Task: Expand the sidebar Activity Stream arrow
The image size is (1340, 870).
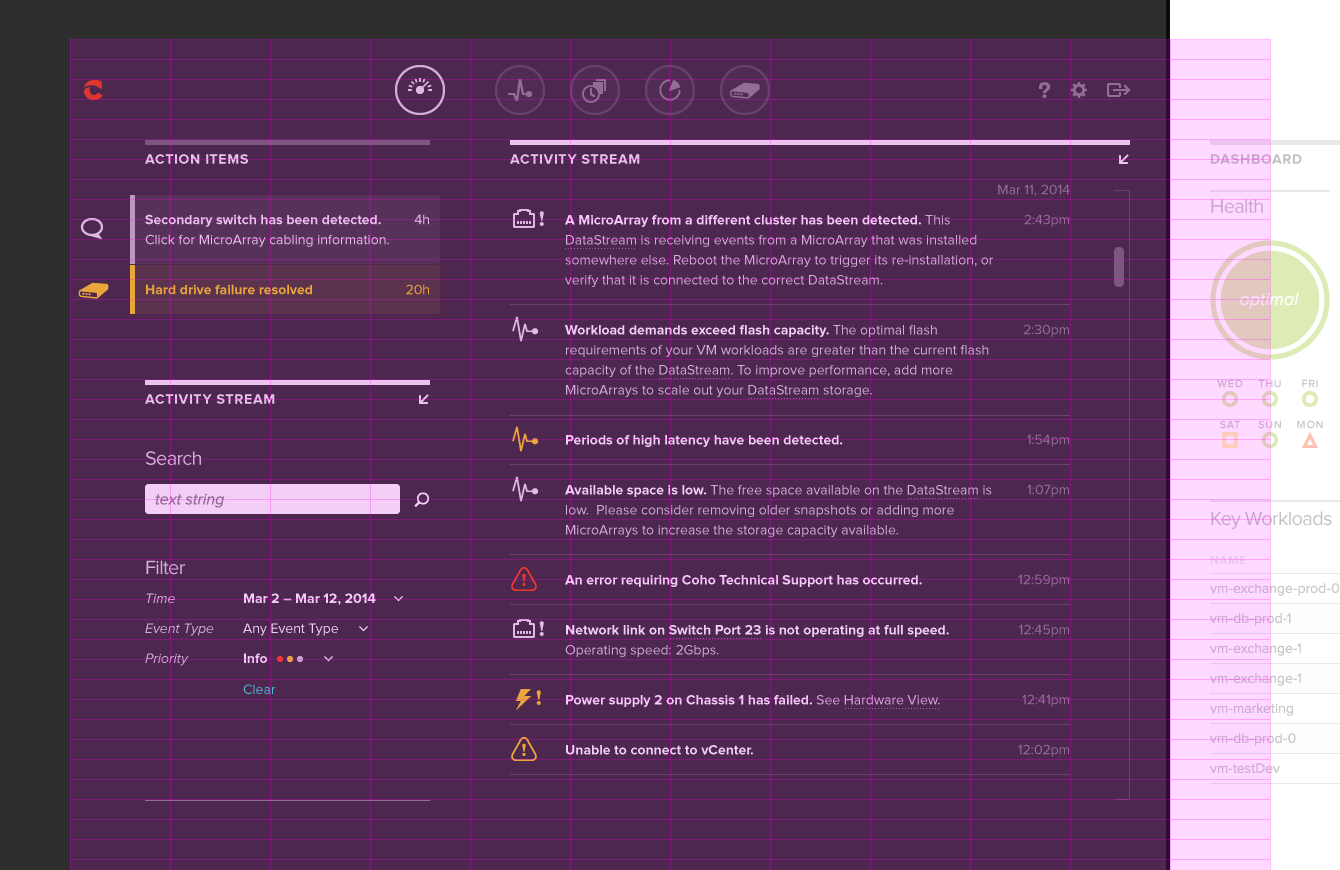Action: [424, 399]
